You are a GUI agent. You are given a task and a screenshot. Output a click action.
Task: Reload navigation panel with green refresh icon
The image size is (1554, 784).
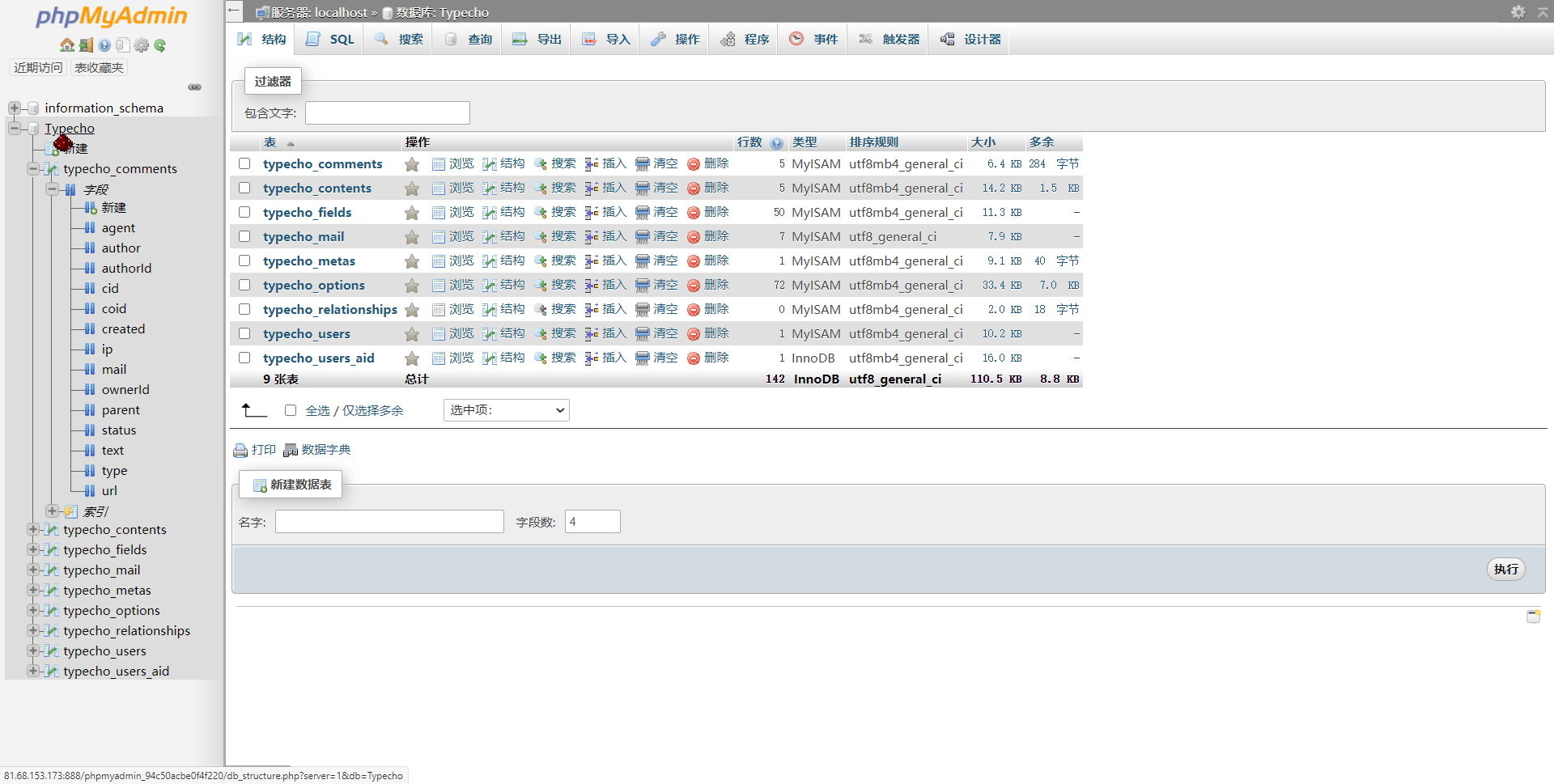pos(160,45)
